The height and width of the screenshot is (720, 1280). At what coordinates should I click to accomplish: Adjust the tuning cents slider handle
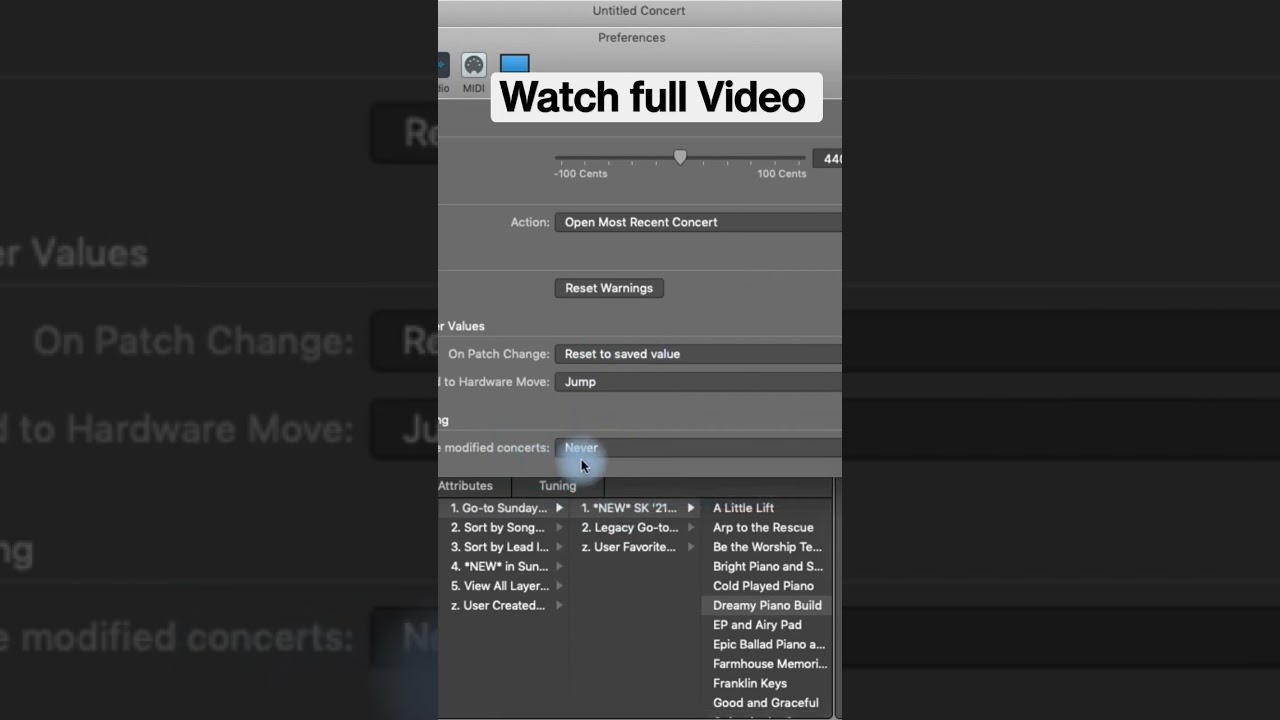click(x=680, y=157)
